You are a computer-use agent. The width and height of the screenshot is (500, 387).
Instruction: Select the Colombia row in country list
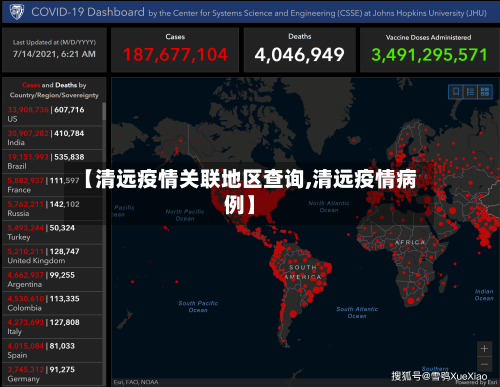click(x=52, y=303)
